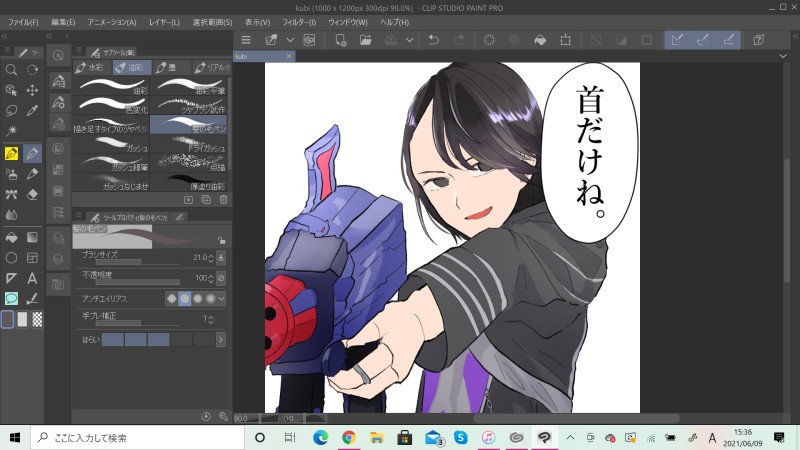Screen dimensions: 800x450
Task: Select the Rotate view tool
Action: (x=32, y=70)
